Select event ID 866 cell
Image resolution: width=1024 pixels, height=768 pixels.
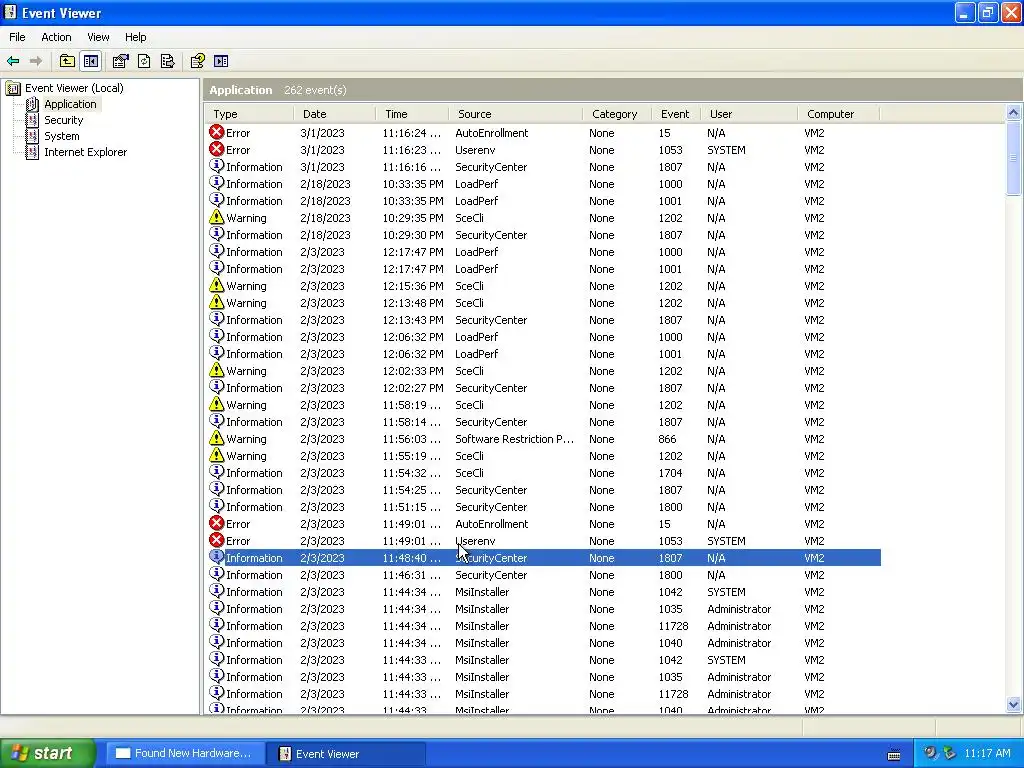tap(667, 439)
